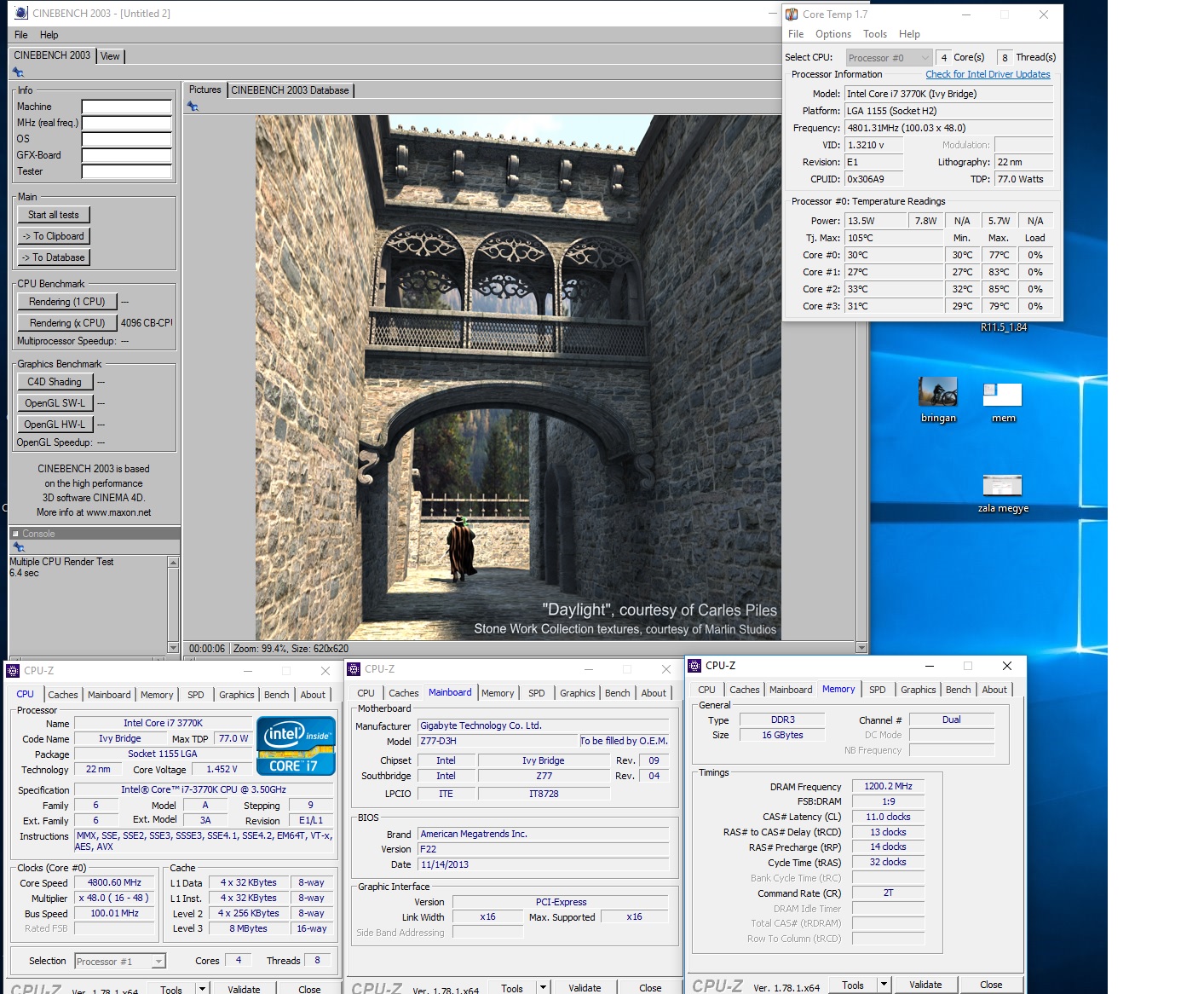The height and width of the screenshot is (994, 1204).
Task: Click the Intel Core i7 inside logo in CPU-Z
Action: [x=296, y=747]
